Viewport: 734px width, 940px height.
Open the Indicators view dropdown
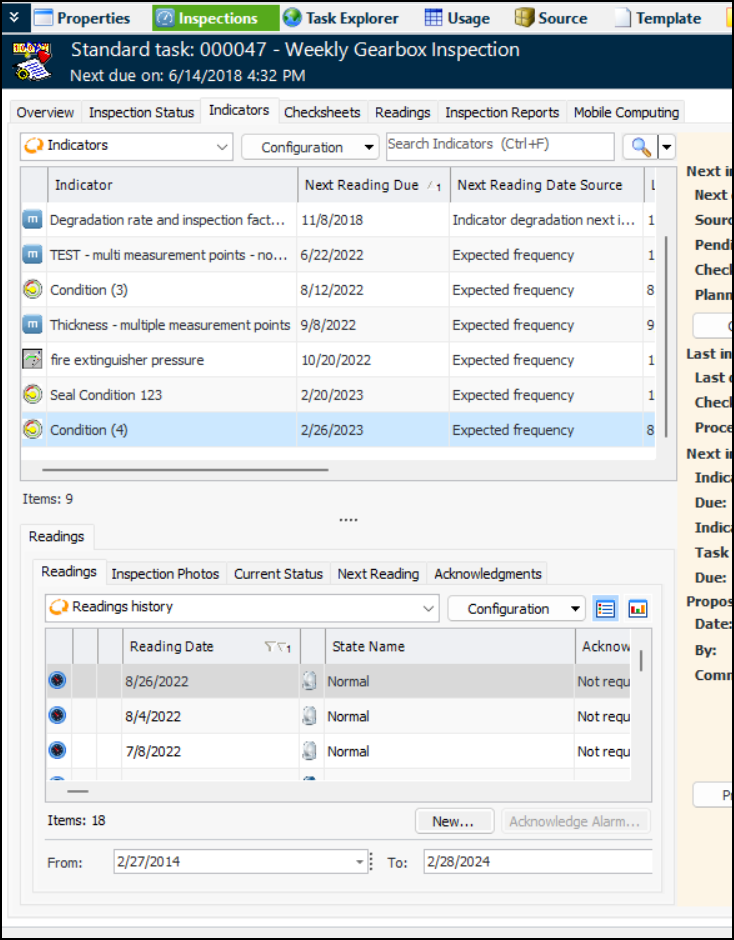tap(222, 146)
